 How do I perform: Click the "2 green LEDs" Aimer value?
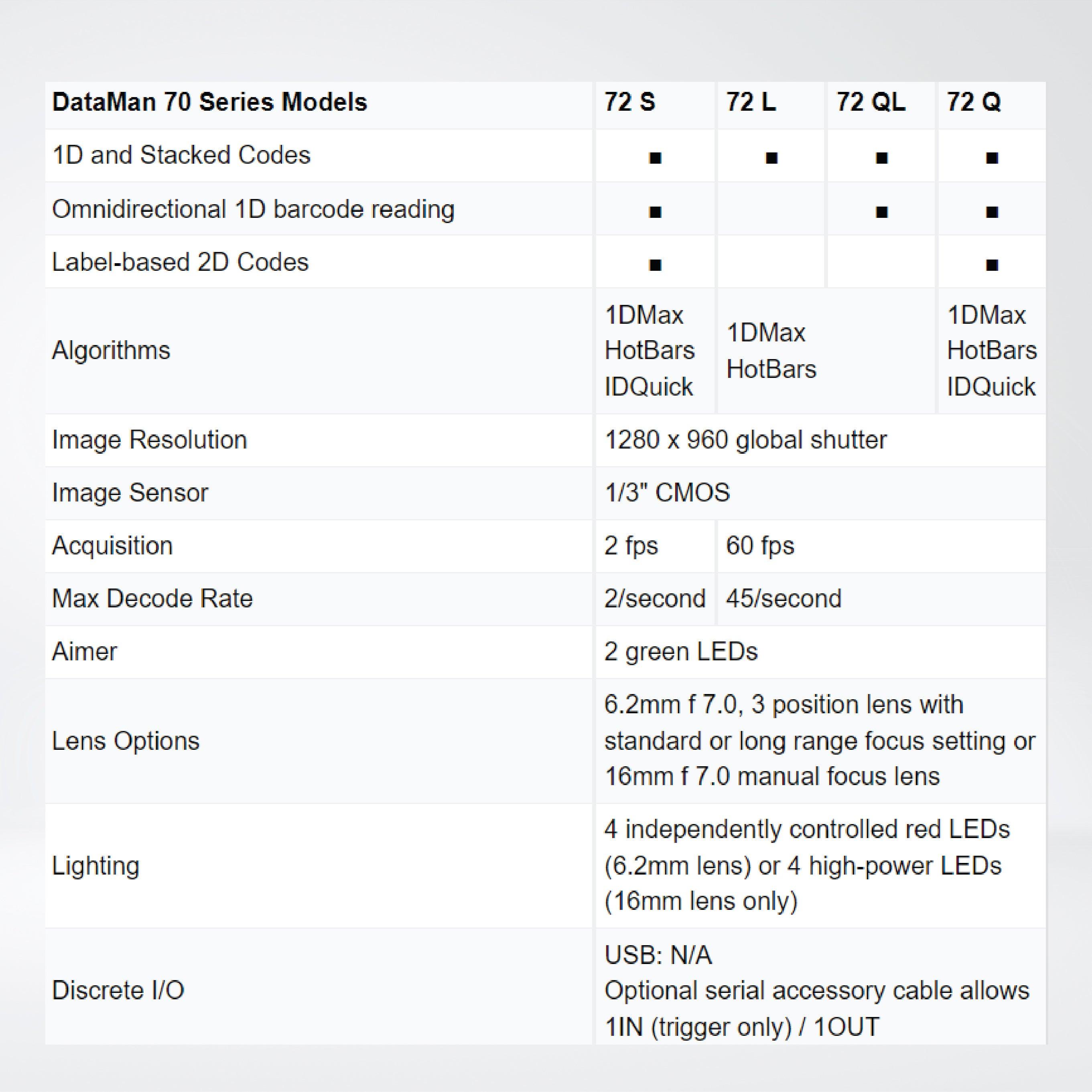tap(680, 651)
